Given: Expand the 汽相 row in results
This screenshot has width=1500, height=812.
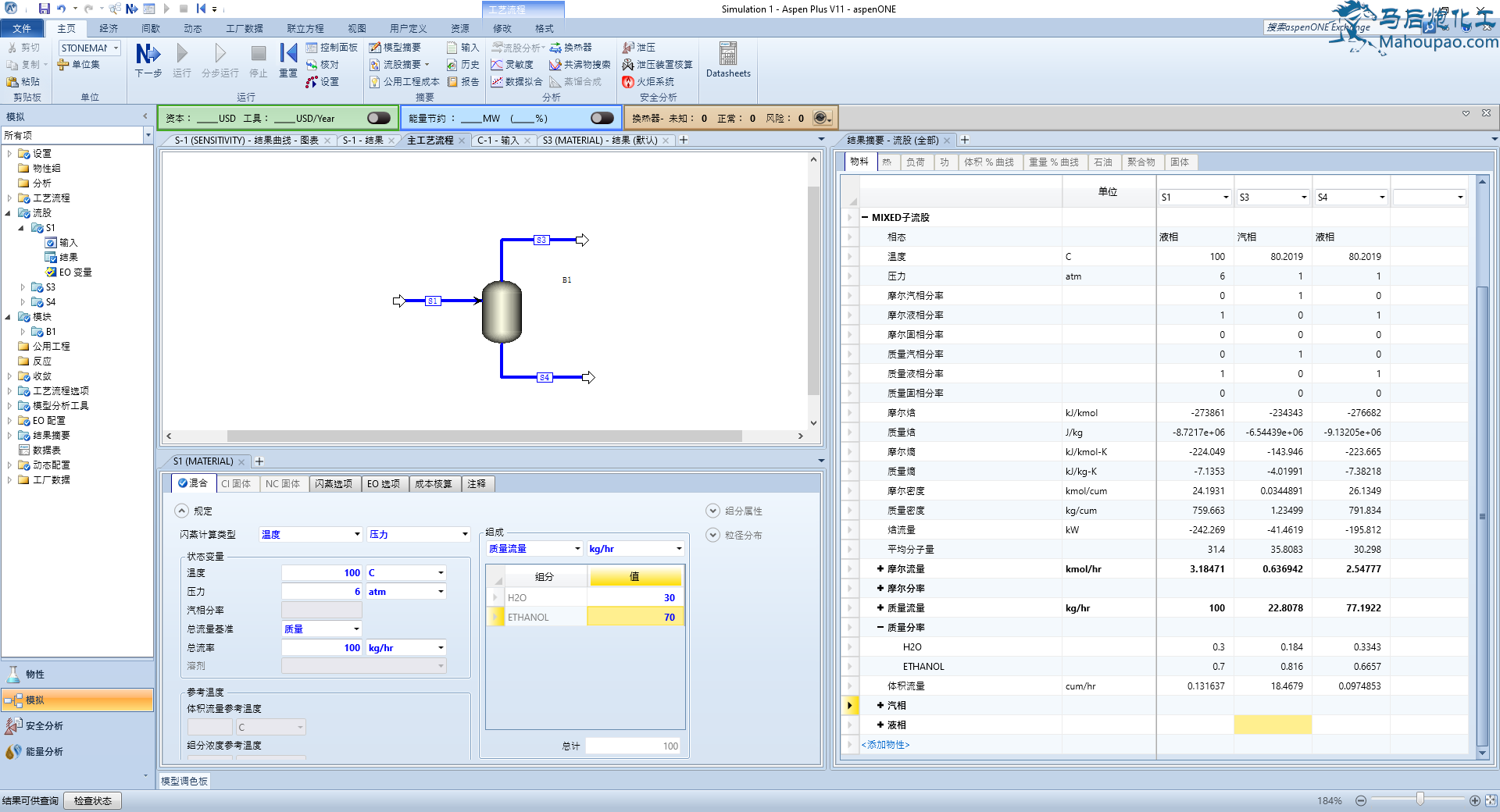Looking at the screenshot, I should click(880, 706).
